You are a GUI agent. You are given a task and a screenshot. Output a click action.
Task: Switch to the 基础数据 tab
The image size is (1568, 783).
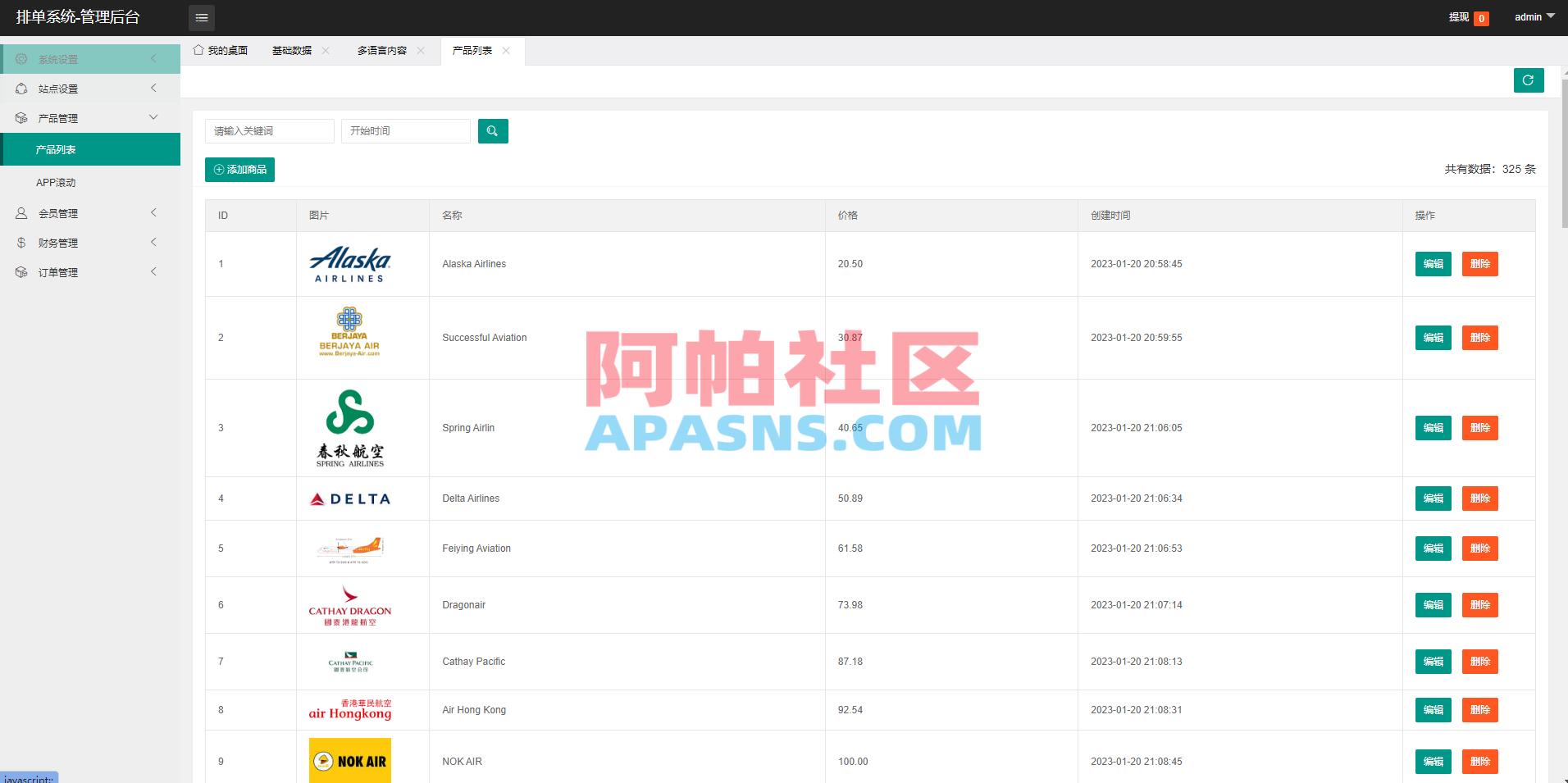pyautogui.click(x=291, y=50)
